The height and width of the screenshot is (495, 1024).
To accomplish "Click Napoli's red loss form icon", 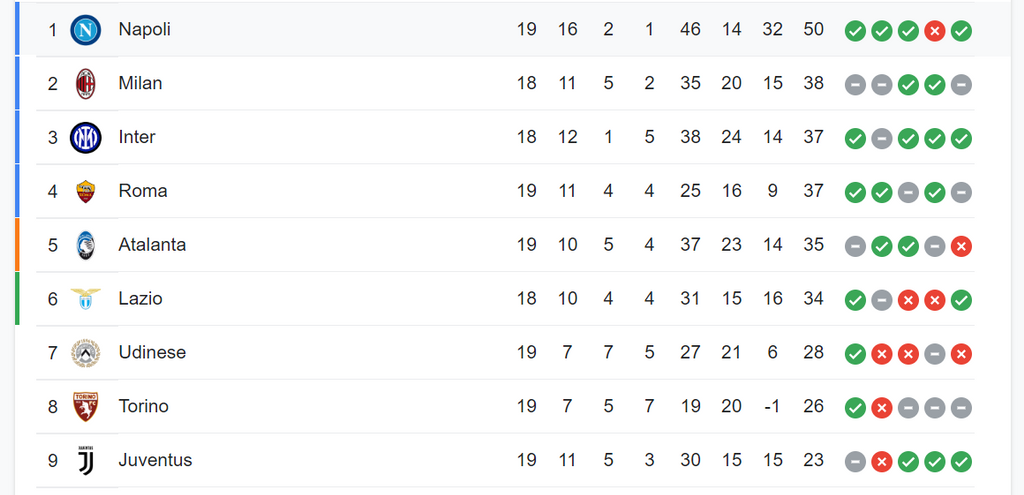I will [x=935, y=31].
